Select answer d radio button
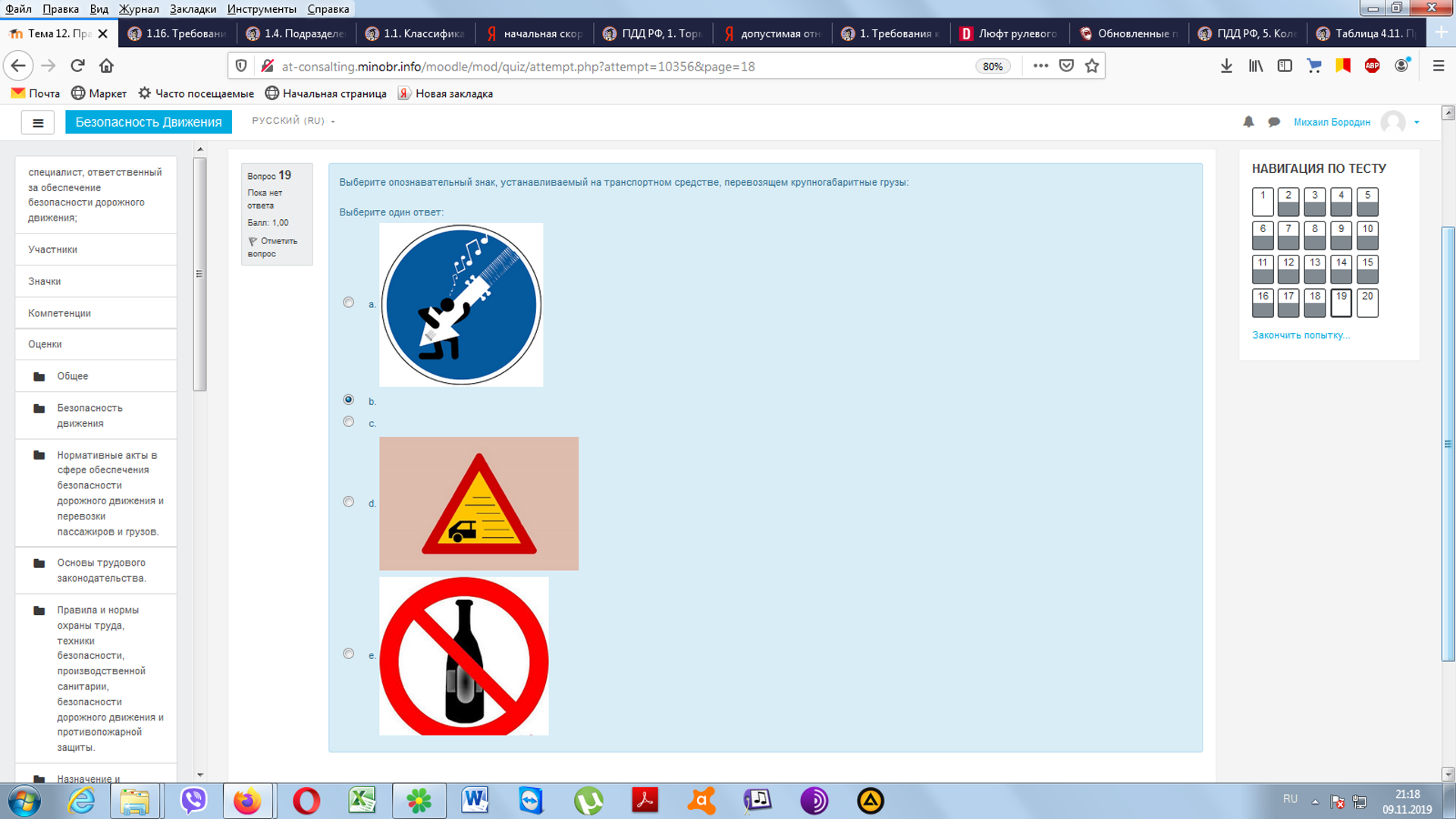This screenshot has width=1456, height=819. click(x=349, y=502)
